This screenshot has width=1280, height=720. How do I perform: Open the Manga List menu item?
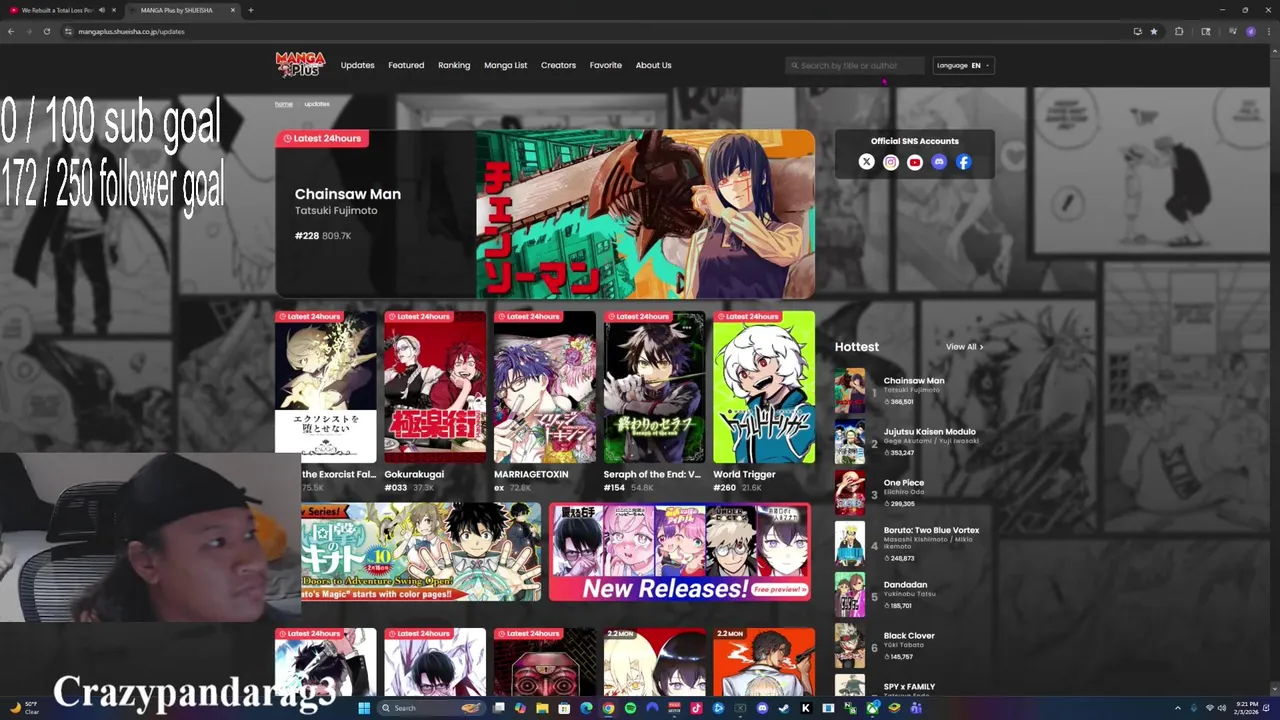click(x=505, y=65)
